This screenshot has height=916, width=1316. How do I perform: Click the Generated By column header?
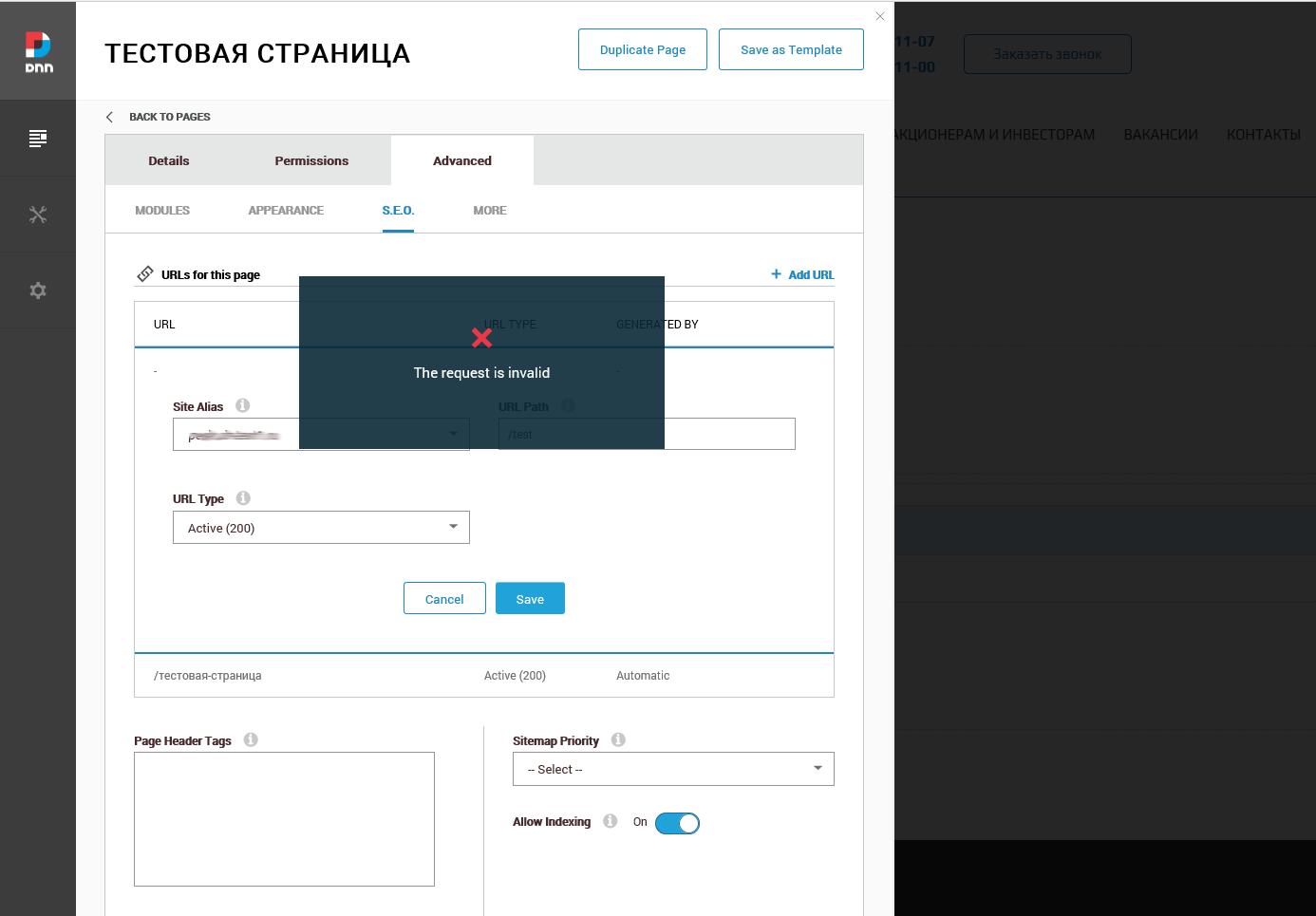[x=657, y=325]
